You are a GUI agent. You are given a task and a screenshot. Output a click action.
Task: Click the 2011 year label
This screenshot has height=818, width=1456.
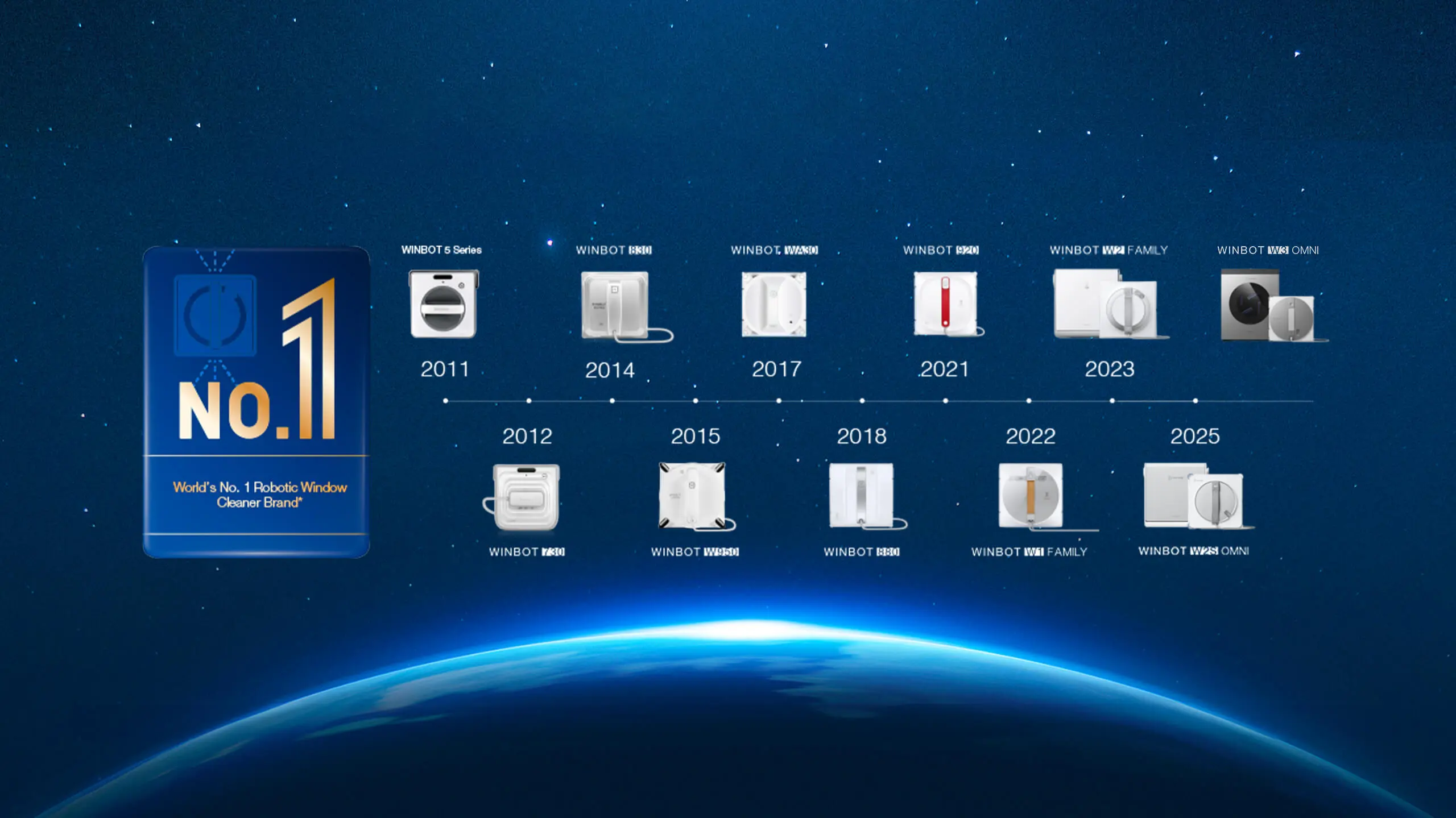(x=445, y=369)
